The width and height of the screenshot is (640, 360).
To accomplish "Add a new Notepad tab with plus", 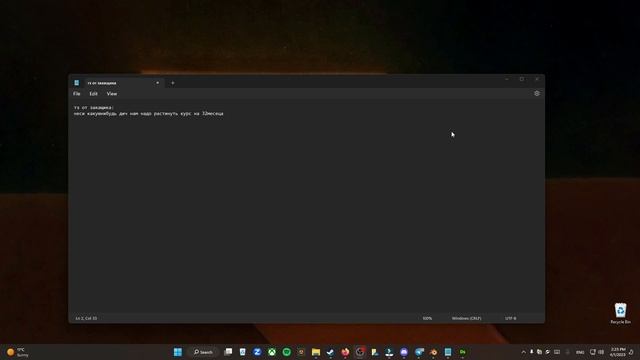I will [173, 83].
